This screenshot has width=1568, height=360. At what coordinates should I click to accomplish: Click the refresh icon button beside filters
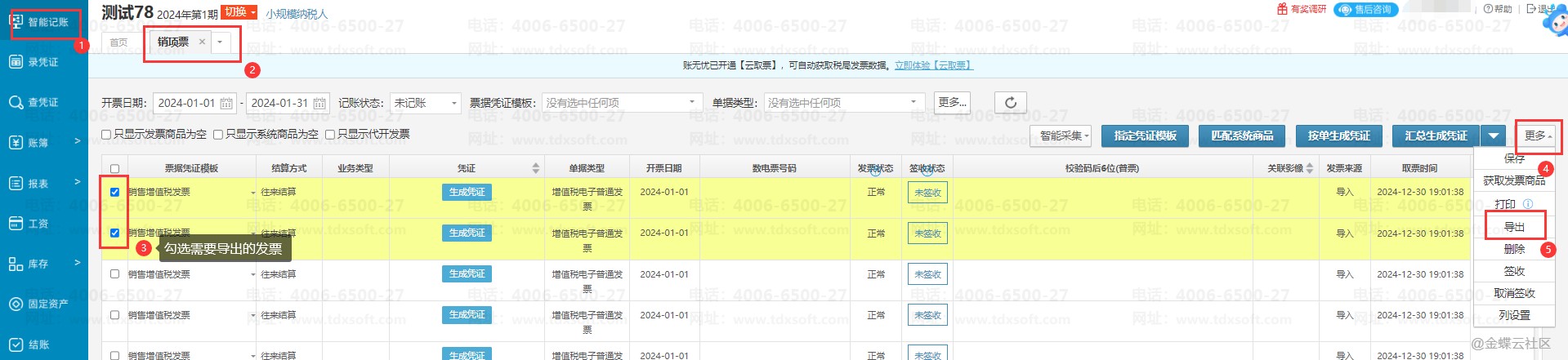tap(1010, 103)
